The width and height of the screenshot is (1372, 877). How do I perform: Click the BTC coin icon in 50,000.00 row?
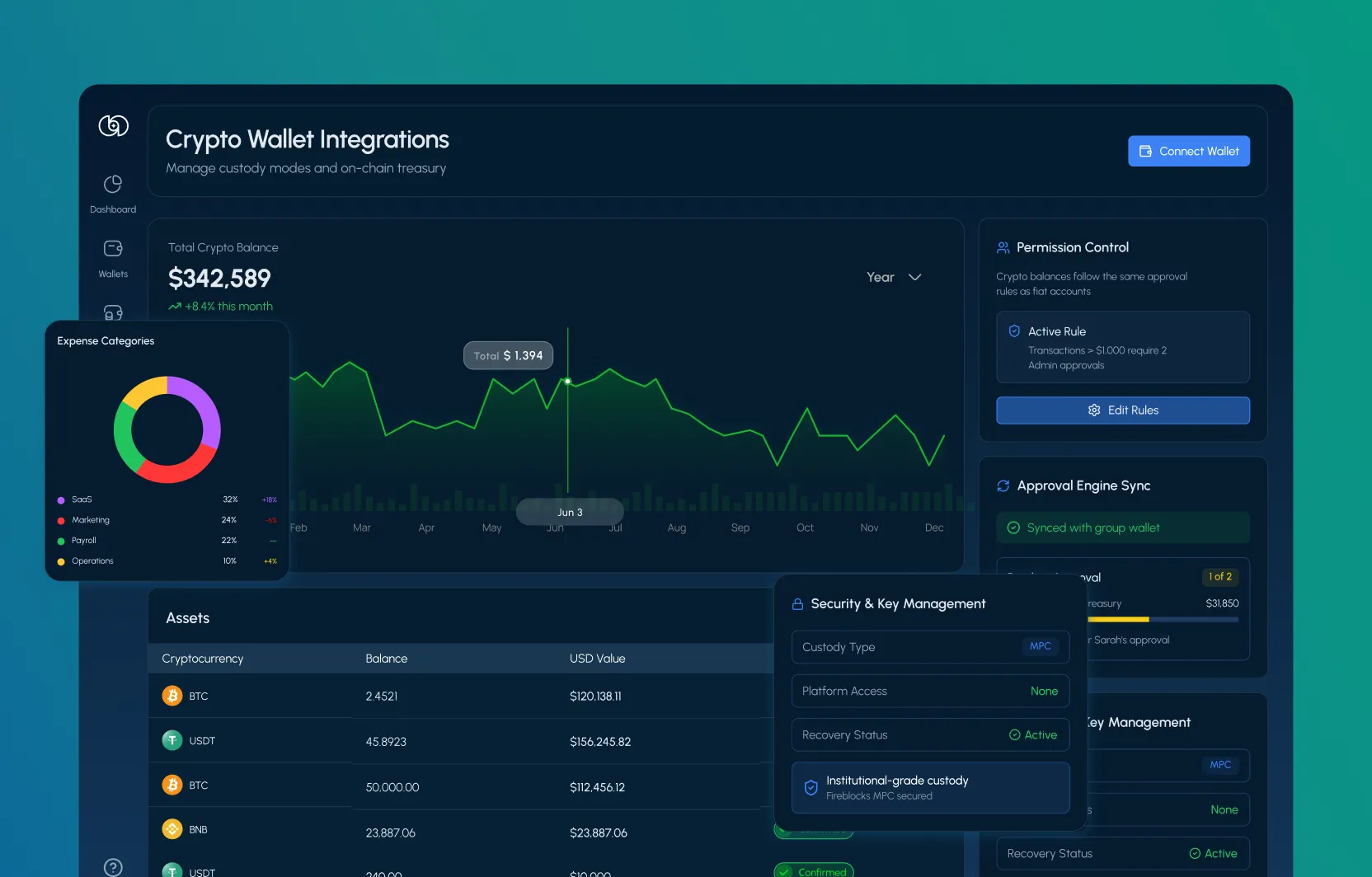pyautogui.click(x=172, y=785)
